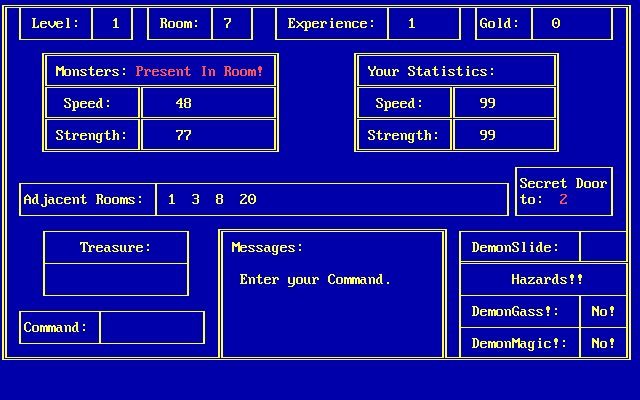Click the secret door room number 2
This screenshot has height=400, width=640.
coord(563,199)
